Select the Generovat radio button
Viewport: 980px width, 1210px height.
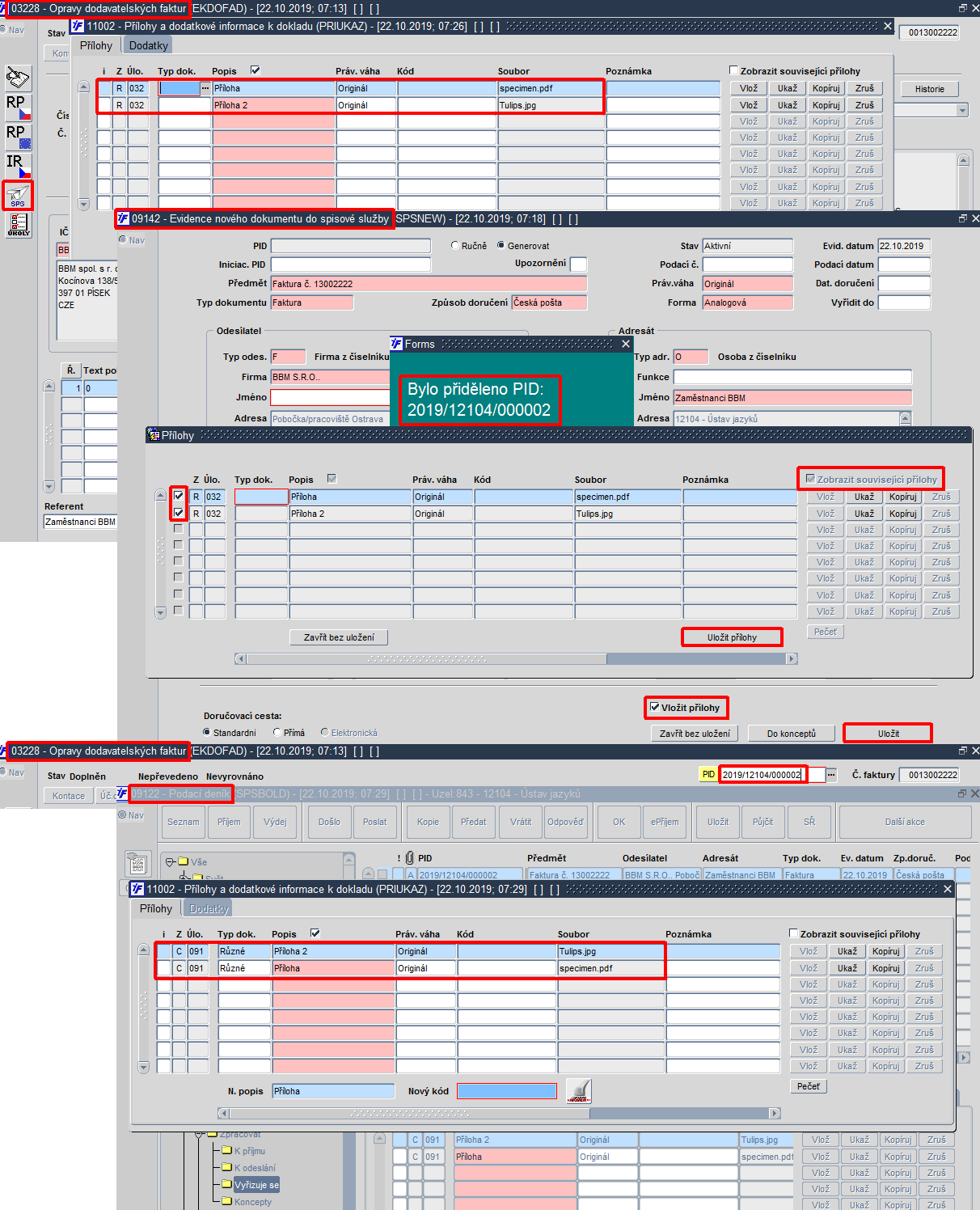click(x=501, y=245)
